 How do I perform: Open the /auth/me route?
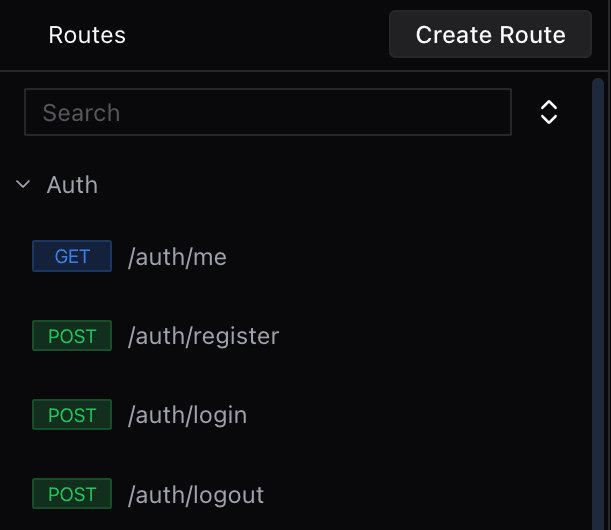[x=177, y=257]
